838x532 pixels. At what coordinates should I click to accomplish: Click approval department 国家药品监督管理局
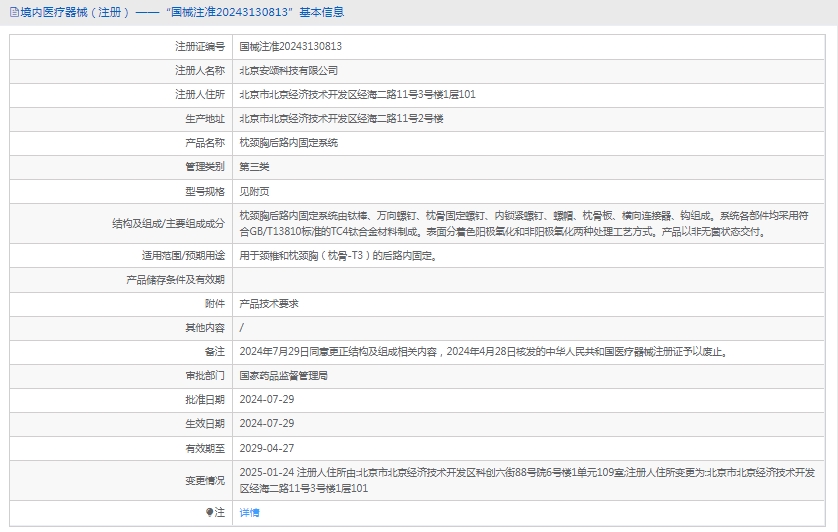pyautogui.click(x=283, y=376)
